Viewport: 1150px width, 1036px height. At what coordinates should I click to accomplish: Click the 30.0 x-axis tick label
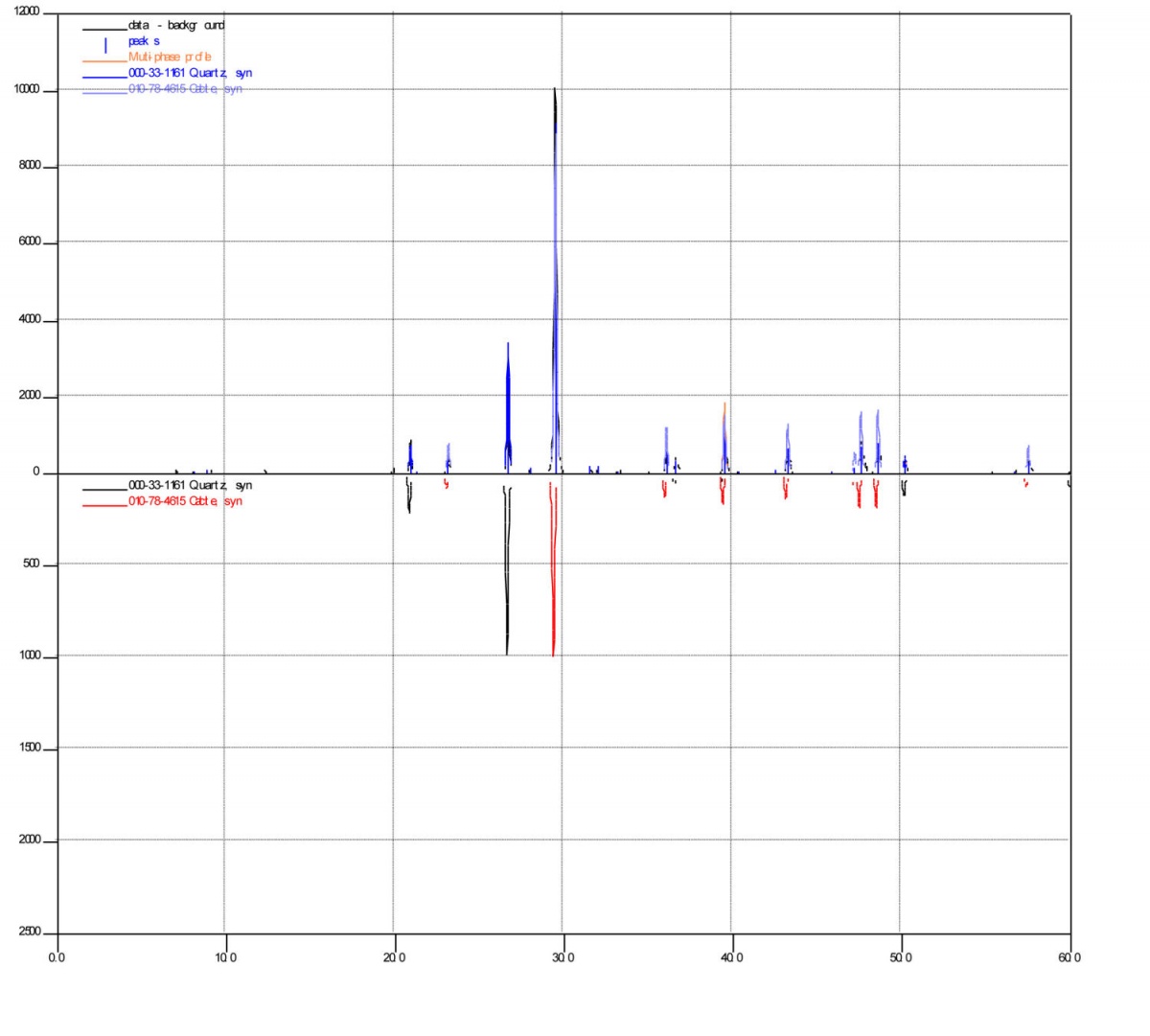tap(563, 957)
